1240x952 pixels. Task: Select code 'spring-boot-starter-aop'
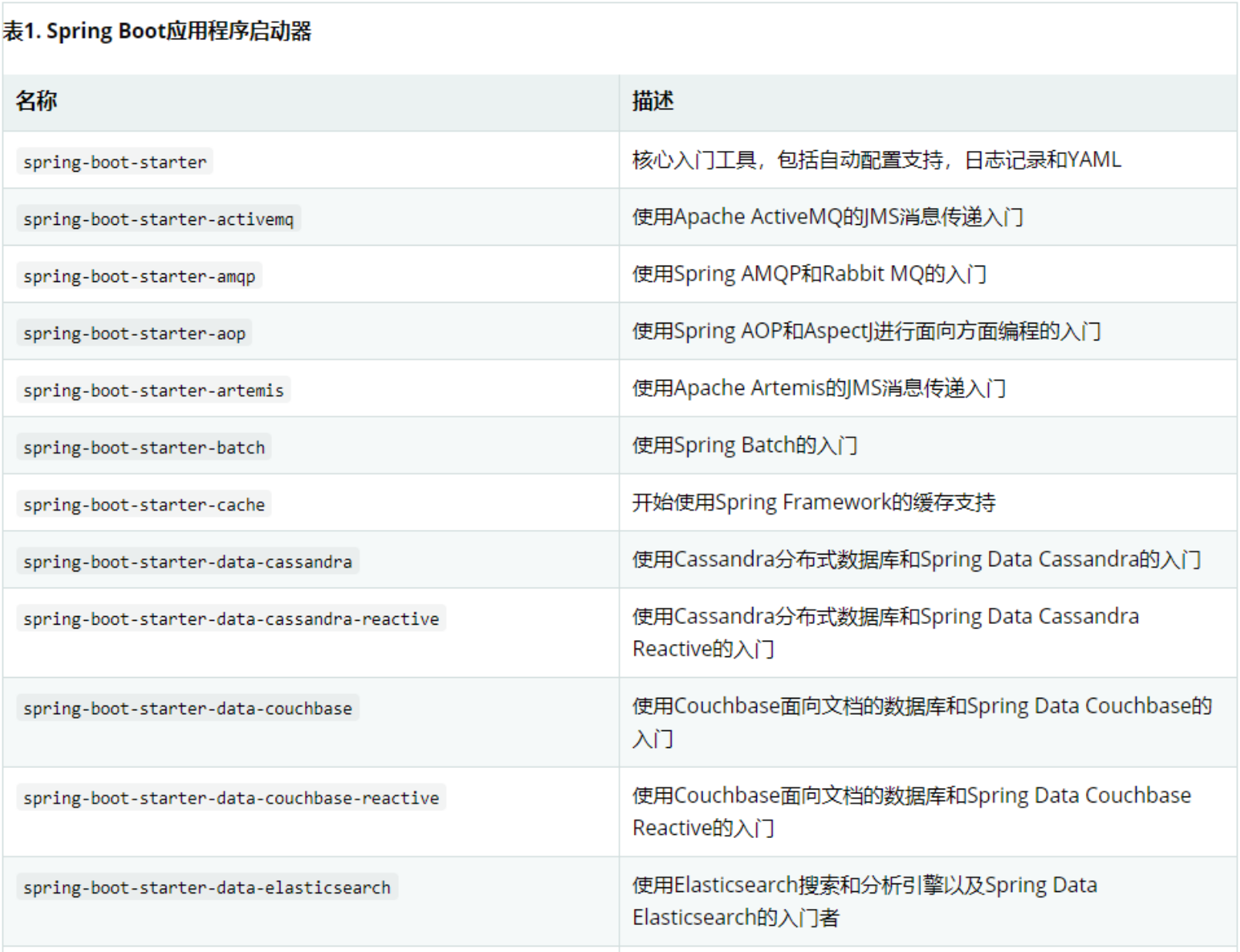(x=135, y=333)
